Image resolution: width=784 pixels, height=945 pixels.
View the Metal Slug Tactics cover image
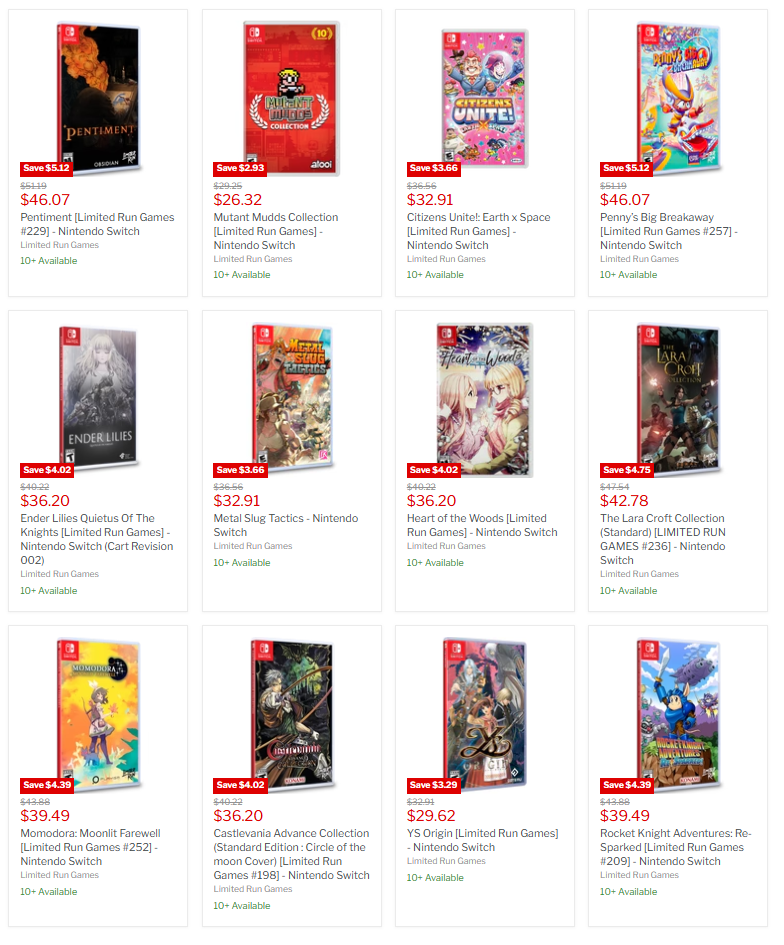[x=293, y=397]
